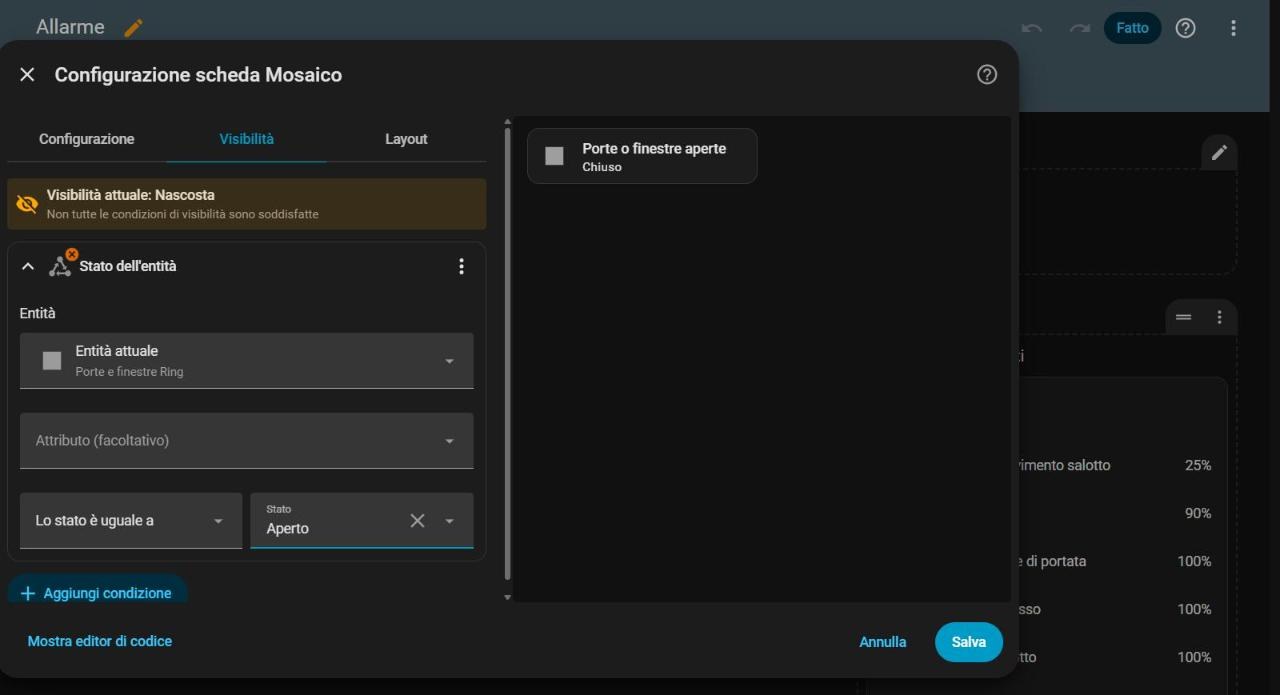Open Stato dell'entità condition options menu
The width and height of the screenshot is (1280, 695).
(x=461, y=266)
